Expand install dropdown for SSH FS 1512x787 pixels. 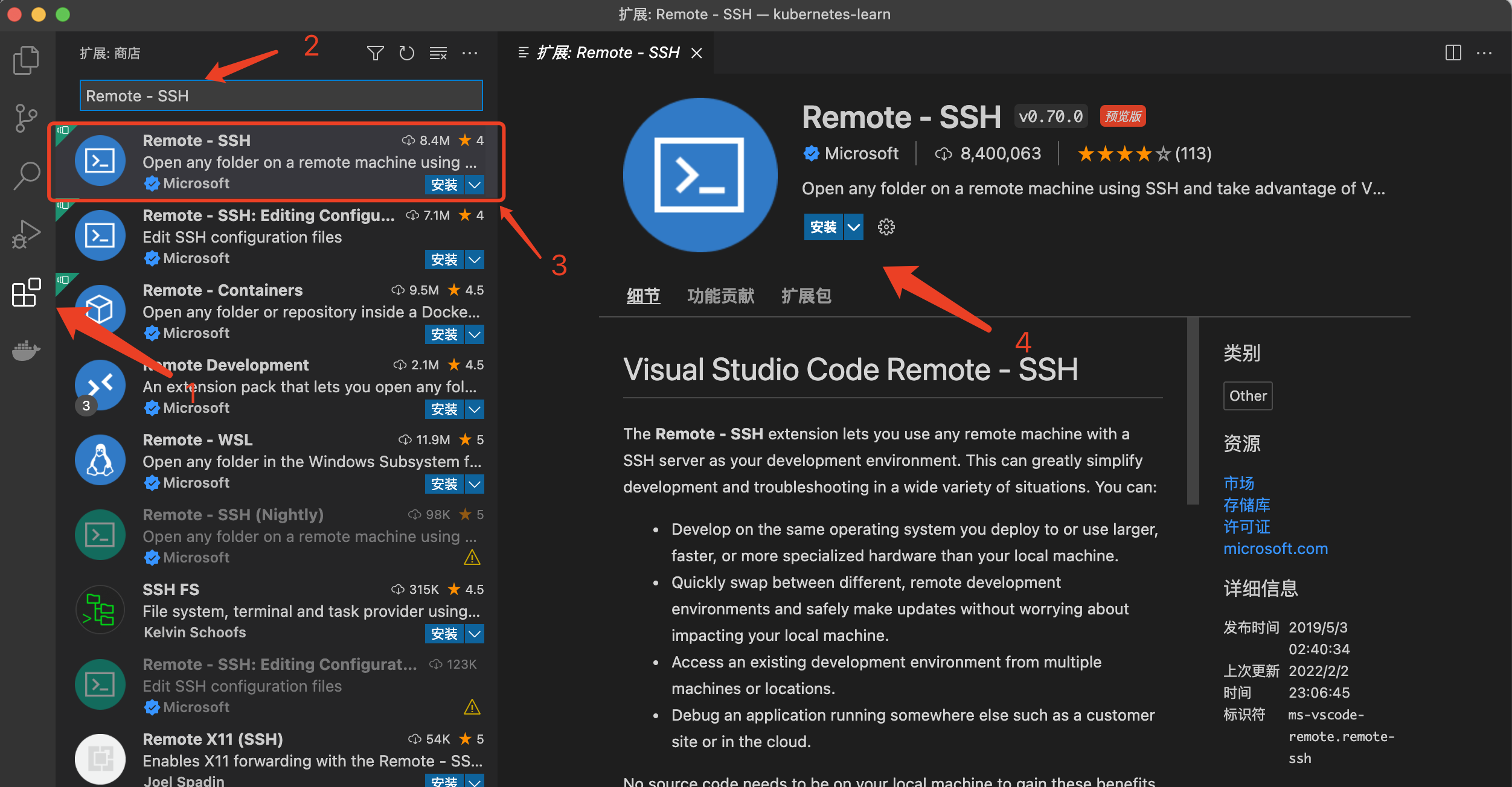(475, 634)
